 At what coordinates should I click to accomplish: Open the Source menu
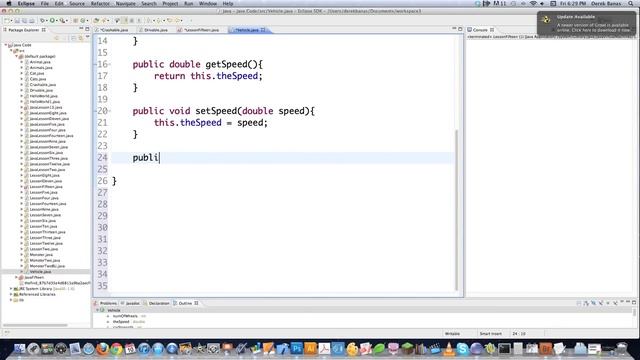(x=77, y=3)
